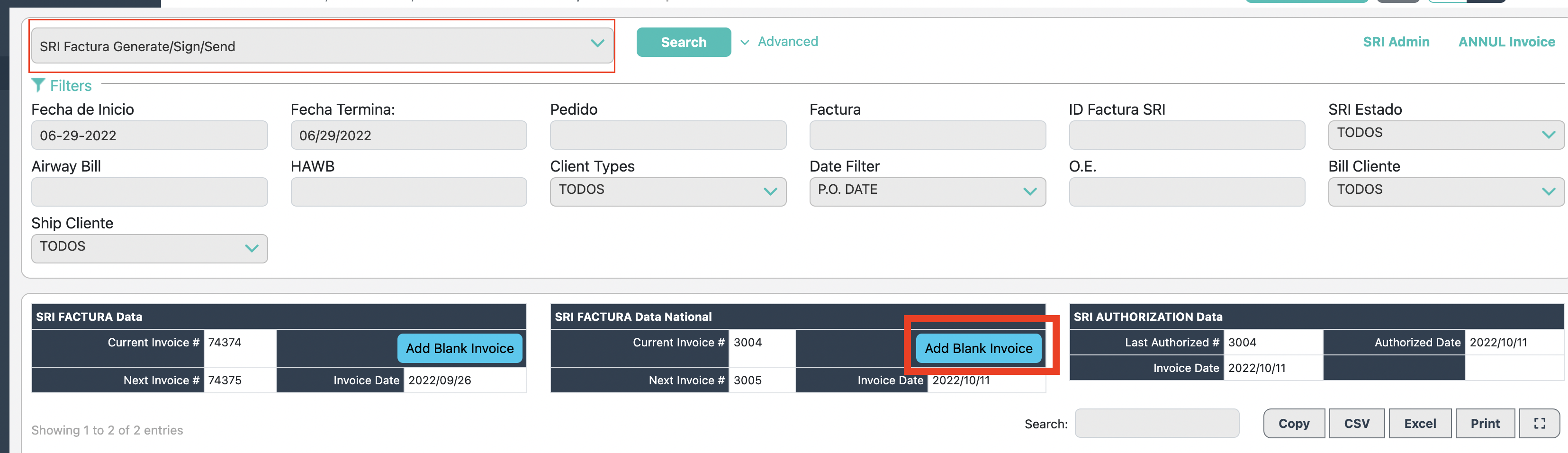Expand the Advanced search options
This screenshot has height=453, width=1568.
click(780, 41)
